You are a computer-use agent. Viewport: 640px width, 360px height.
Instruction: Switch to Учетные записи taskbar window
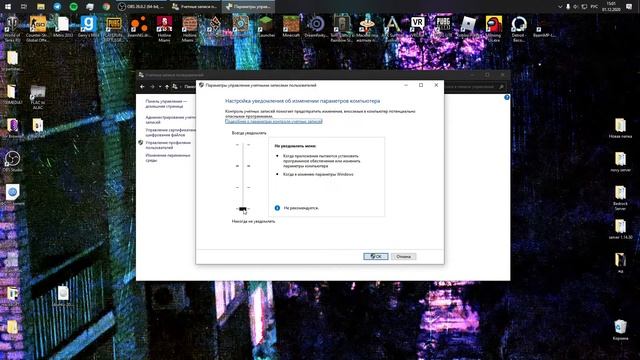[195, 7]
